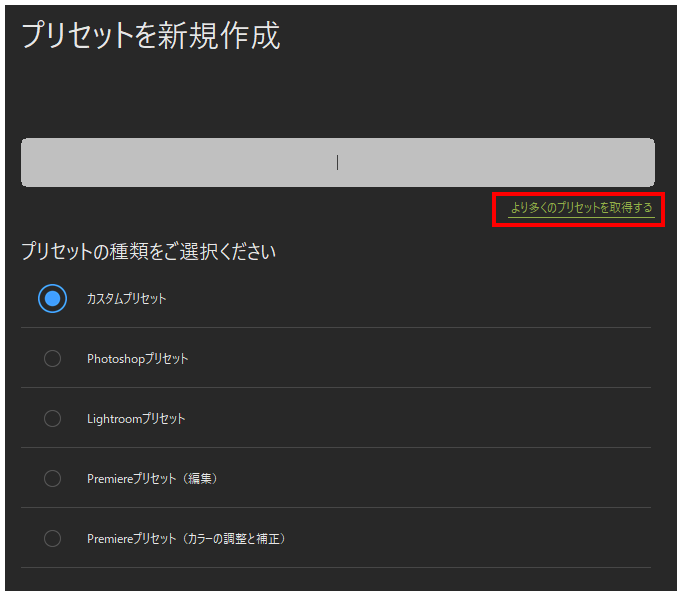Focus the preset name input field
Viewport: 682px width, 594px height.
point(338,162)
